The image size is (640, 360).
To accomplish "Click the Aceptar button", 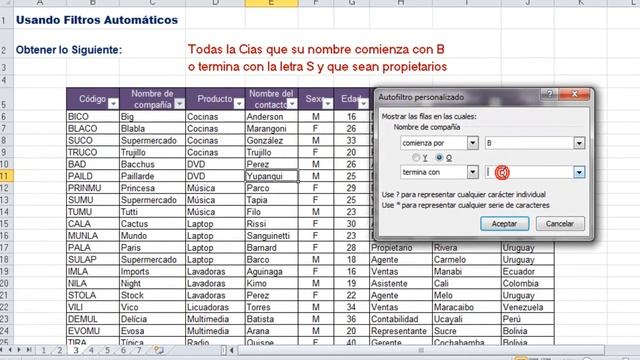I will 504,224.
